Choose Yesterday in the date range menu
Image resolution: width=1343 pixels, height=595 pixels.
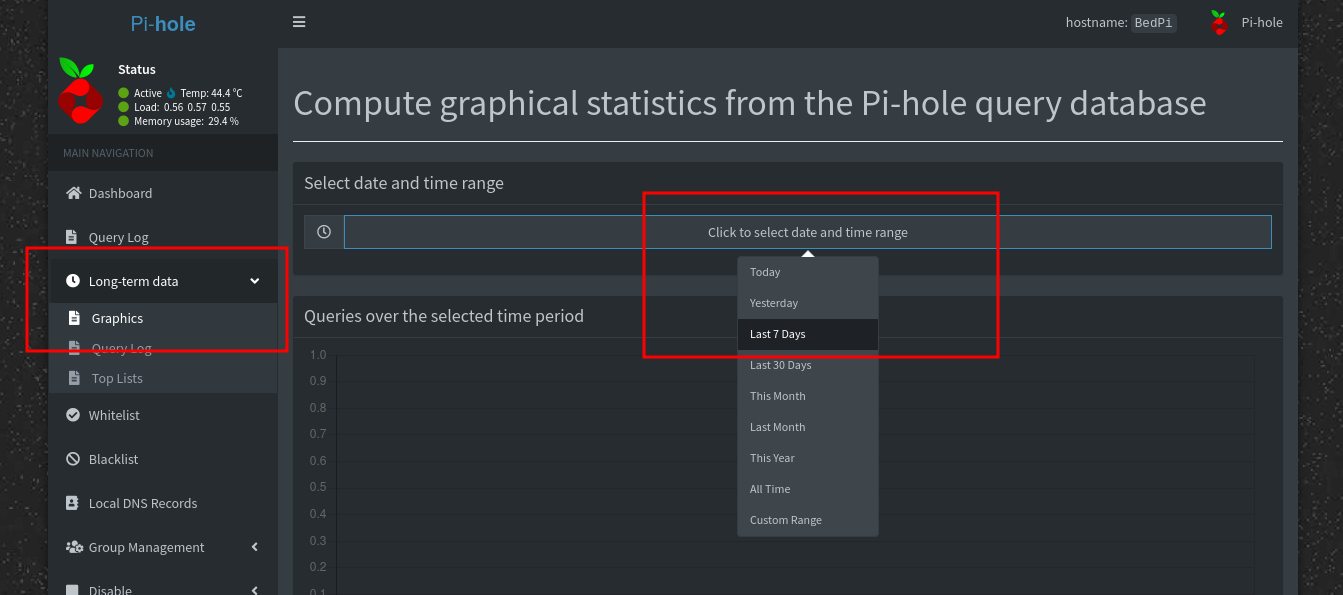(808, 303)
